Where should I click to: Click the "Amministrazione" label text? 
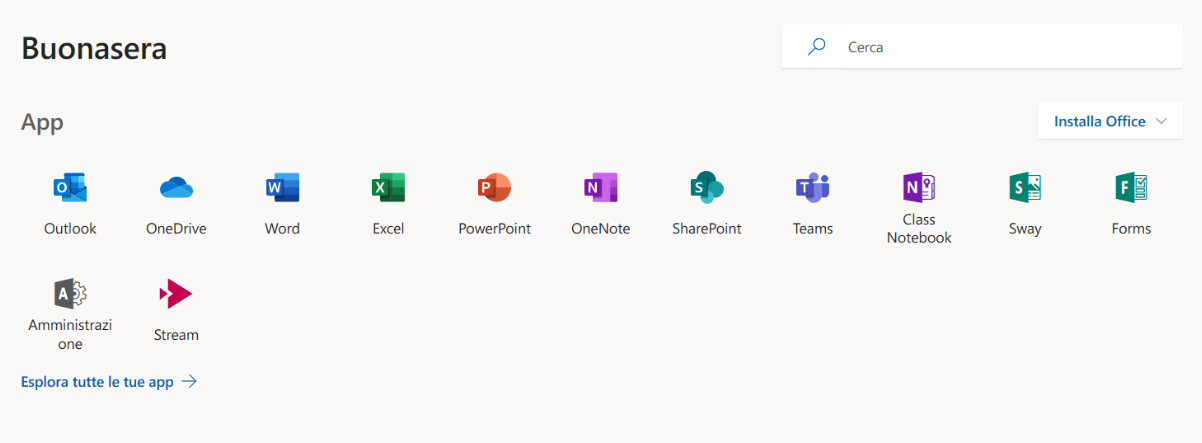70,335
